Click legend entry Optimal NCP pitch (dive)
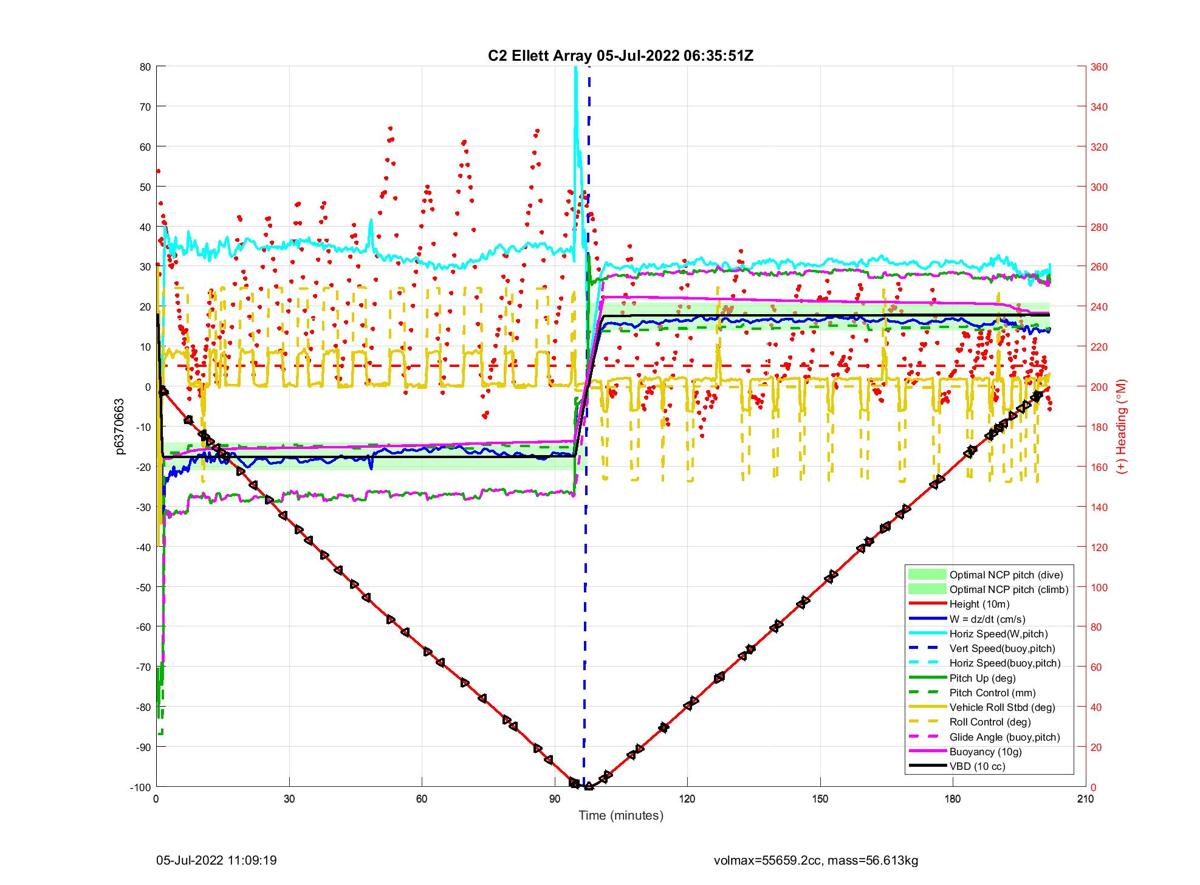The height and width of the screenshot is (885, 1200). coord(1007,574)
